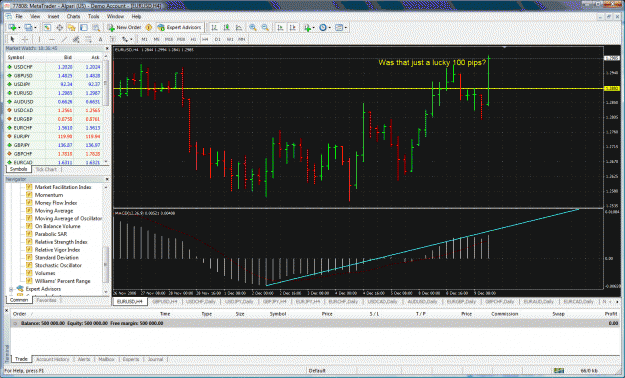Open a new chart via toolbar icon
625x378 pixels.
pyautogui.click(x=12, y=28)
